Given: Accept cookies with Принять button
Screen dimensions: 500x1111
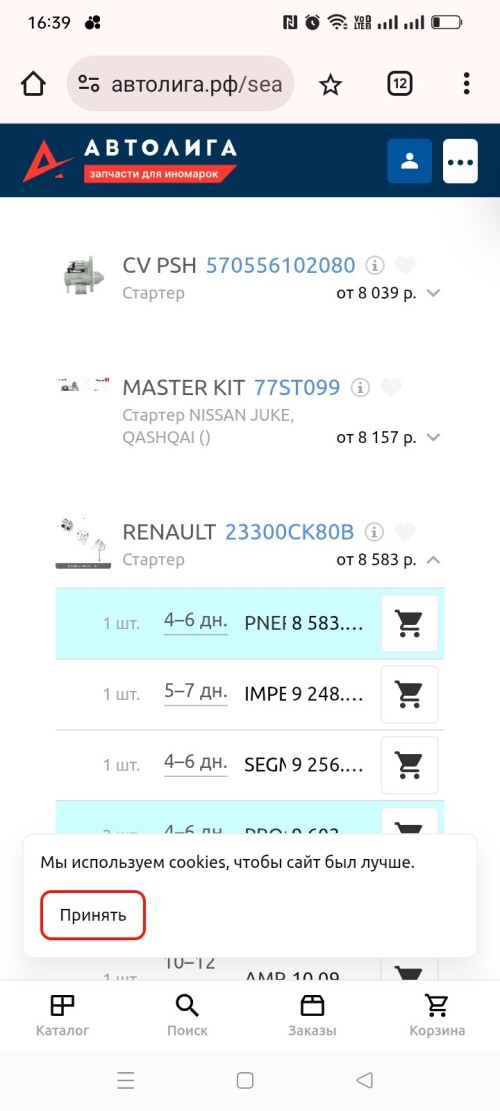Looking at the screenshot, I should click(93, 915).
